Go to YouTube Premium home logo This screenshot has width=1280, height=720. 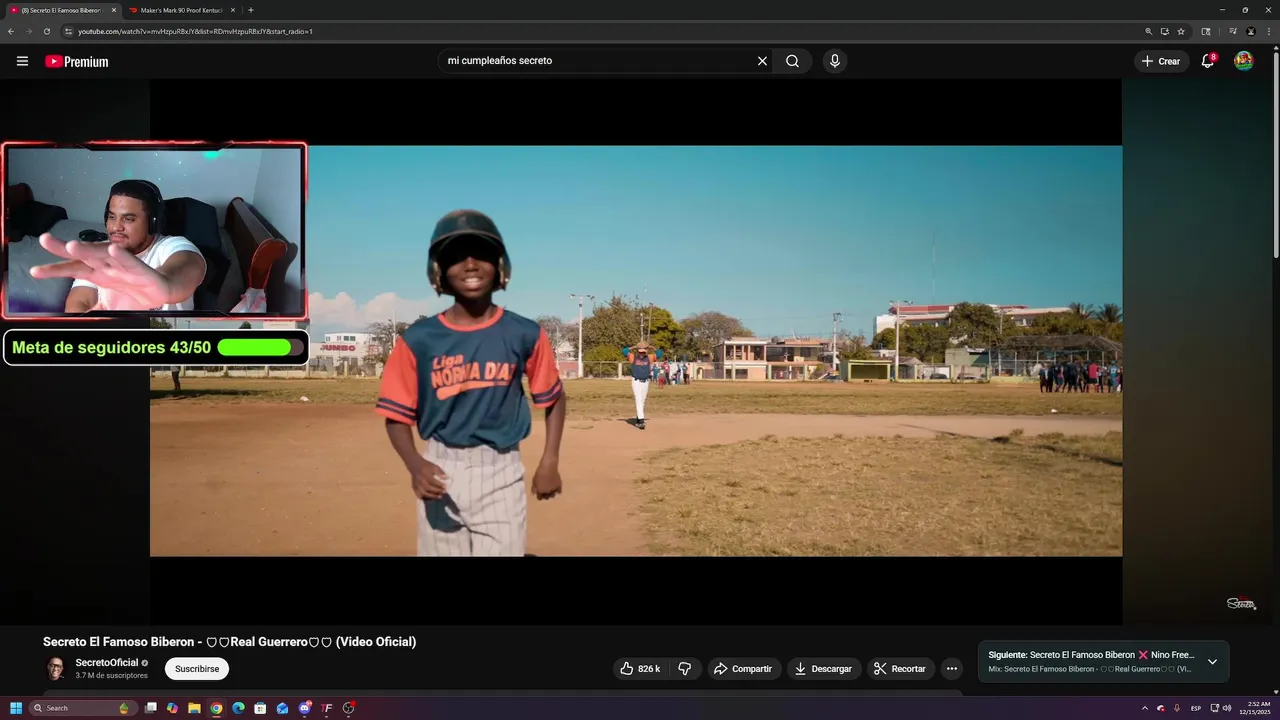pyautogui.click(x=76, y=61)
